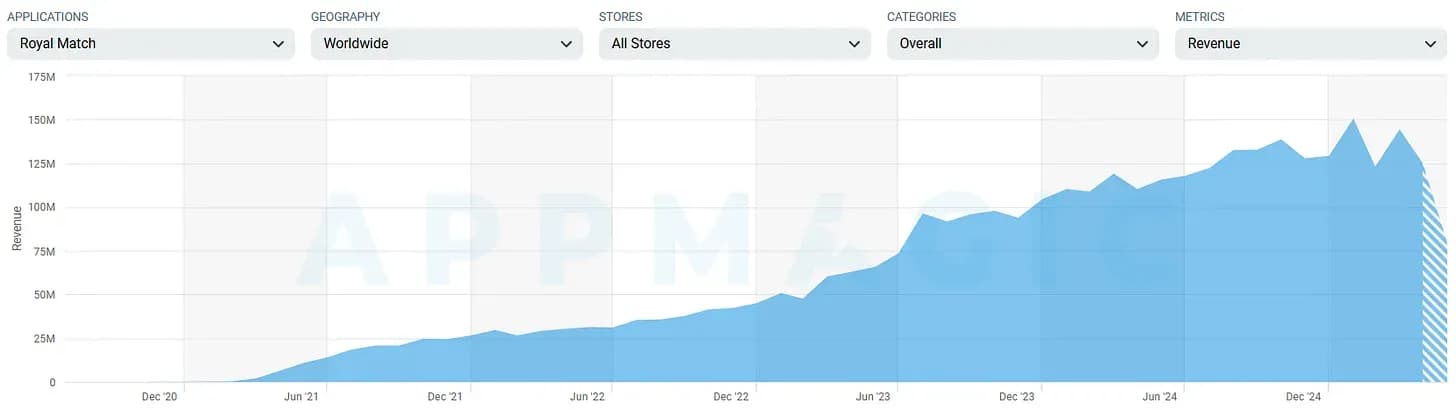The image size is (1456, 410).
Task: Click the 175M y-axis label
Action: 41,77
